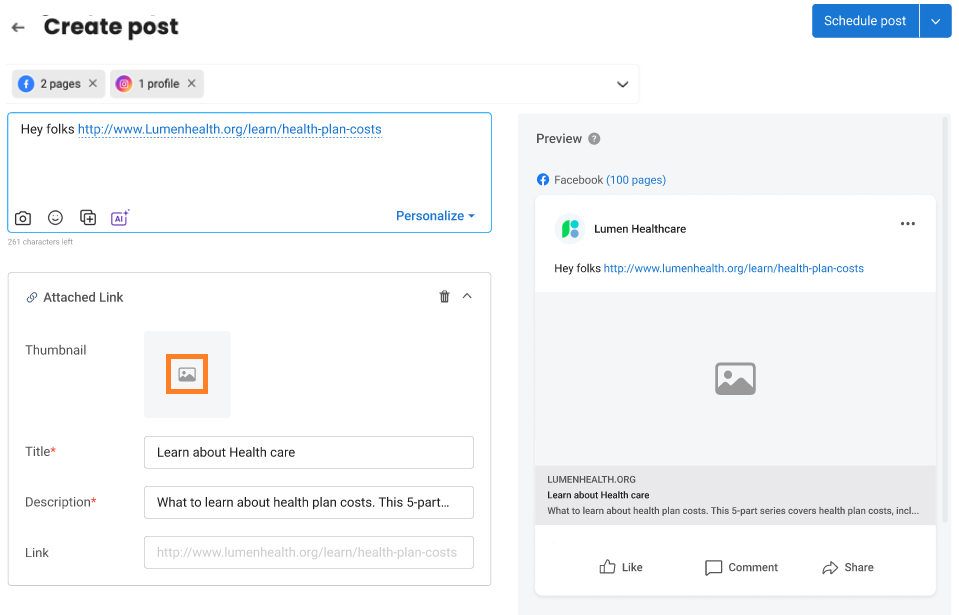959x615 pixels.
Task: Open the camera icon to add media
Action: click(22, 217)
